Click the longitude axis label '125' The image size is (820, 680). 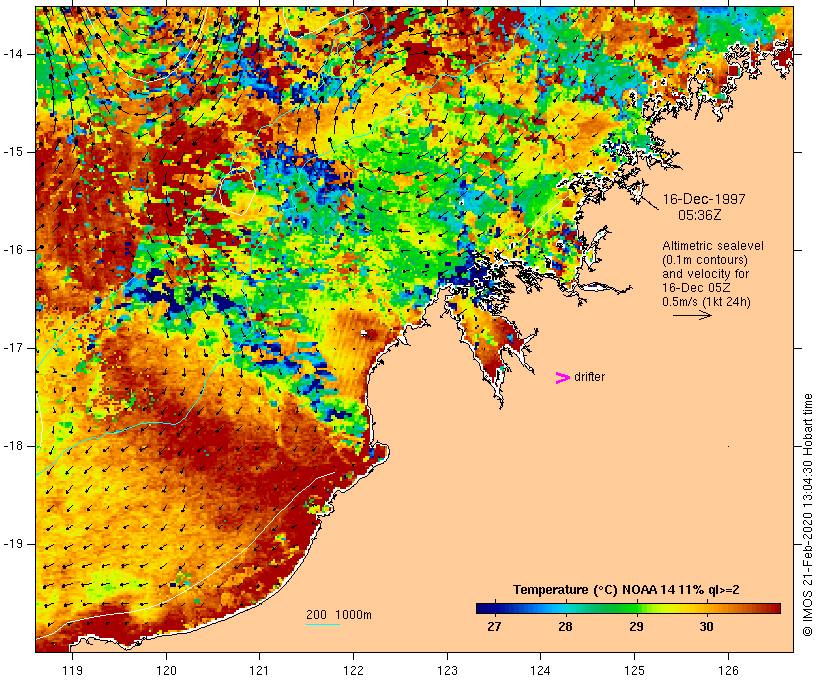pos(635,671)
